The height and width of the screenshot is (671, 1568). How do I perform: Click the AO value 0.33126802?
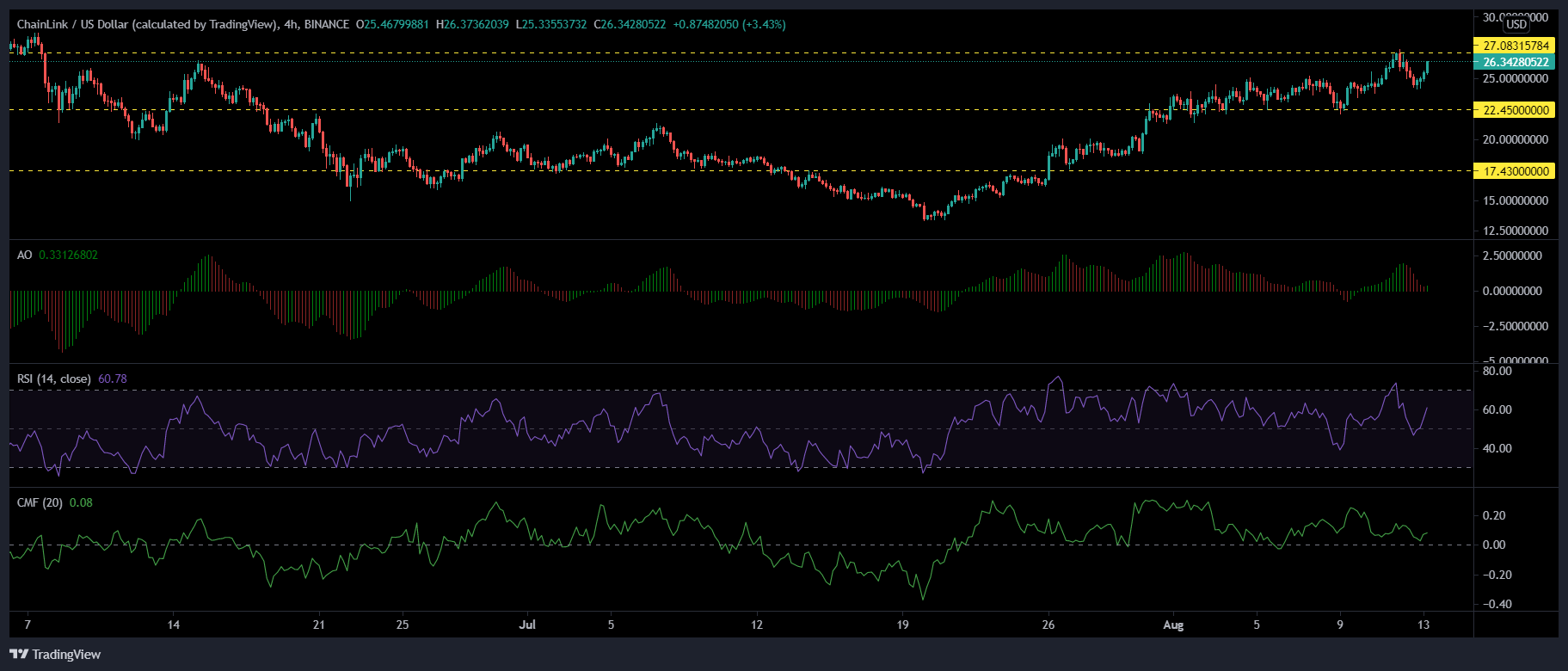pyautogui.click(x=69, y=255)
